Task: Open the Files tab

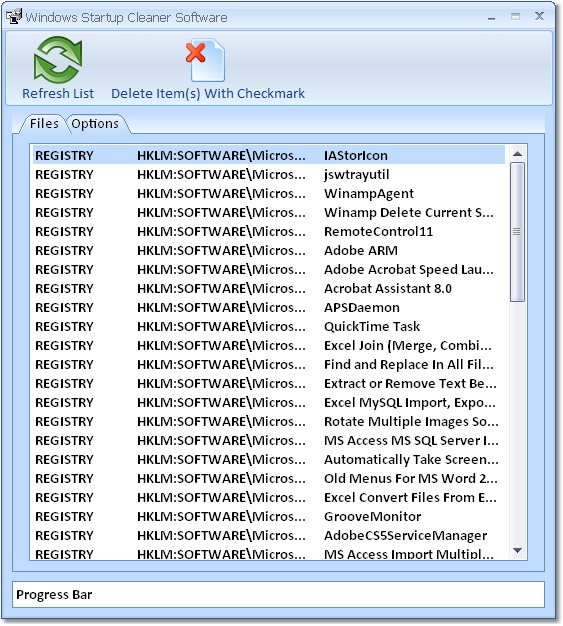Action: [44, 124]
